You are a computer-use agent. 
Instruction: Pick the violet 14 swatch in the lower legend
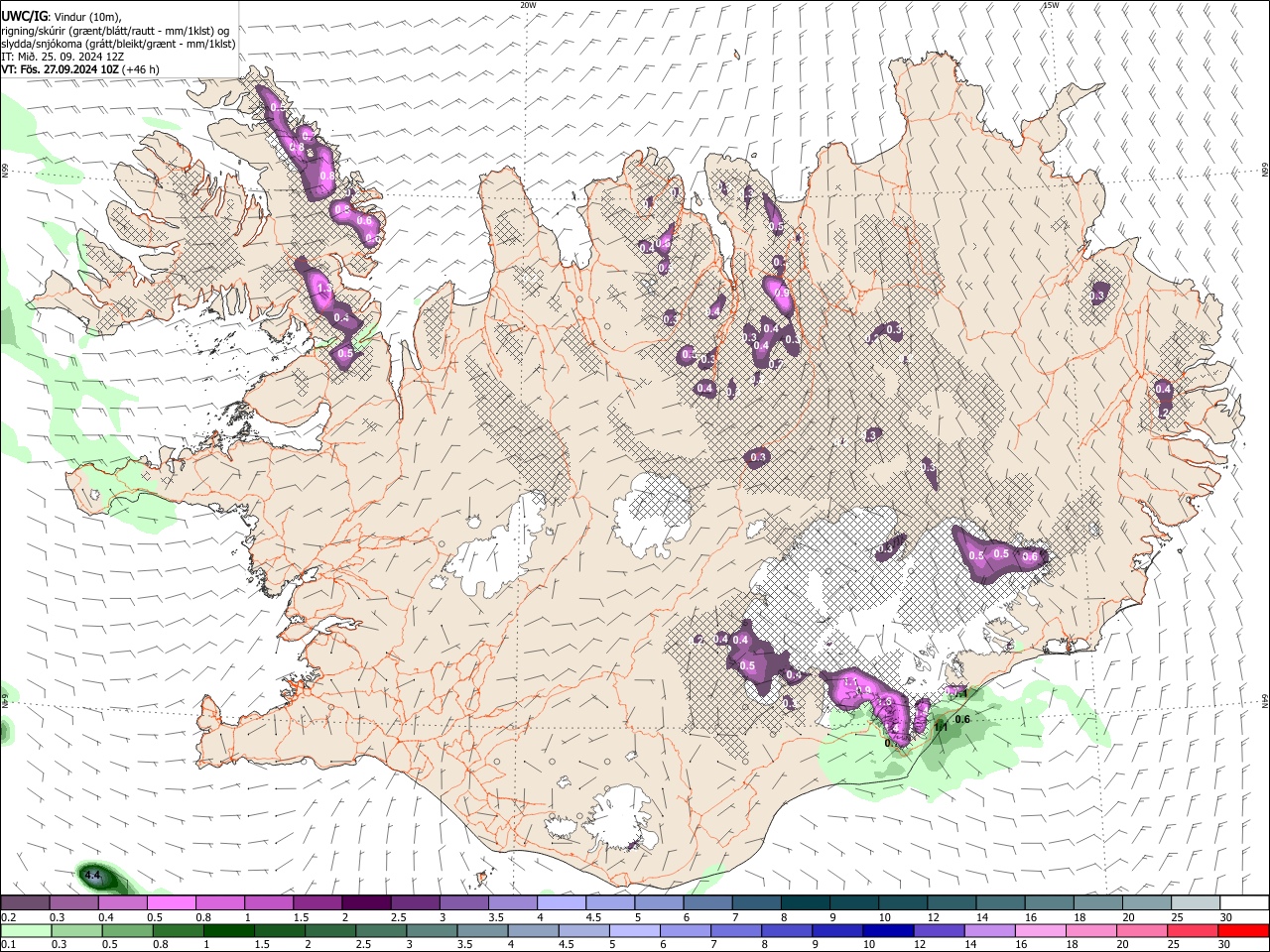click(x=990, y=930)
